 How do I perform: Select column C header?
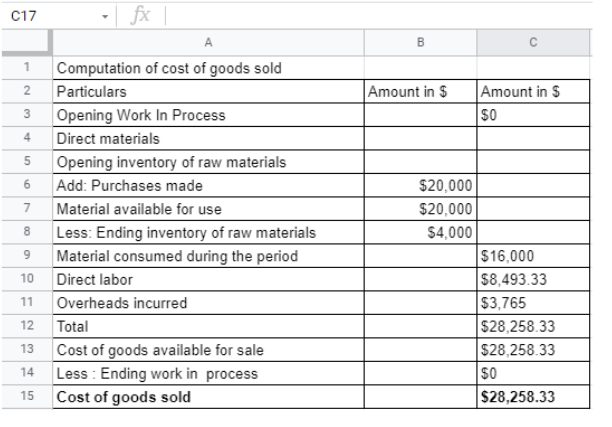pos(533,42)
